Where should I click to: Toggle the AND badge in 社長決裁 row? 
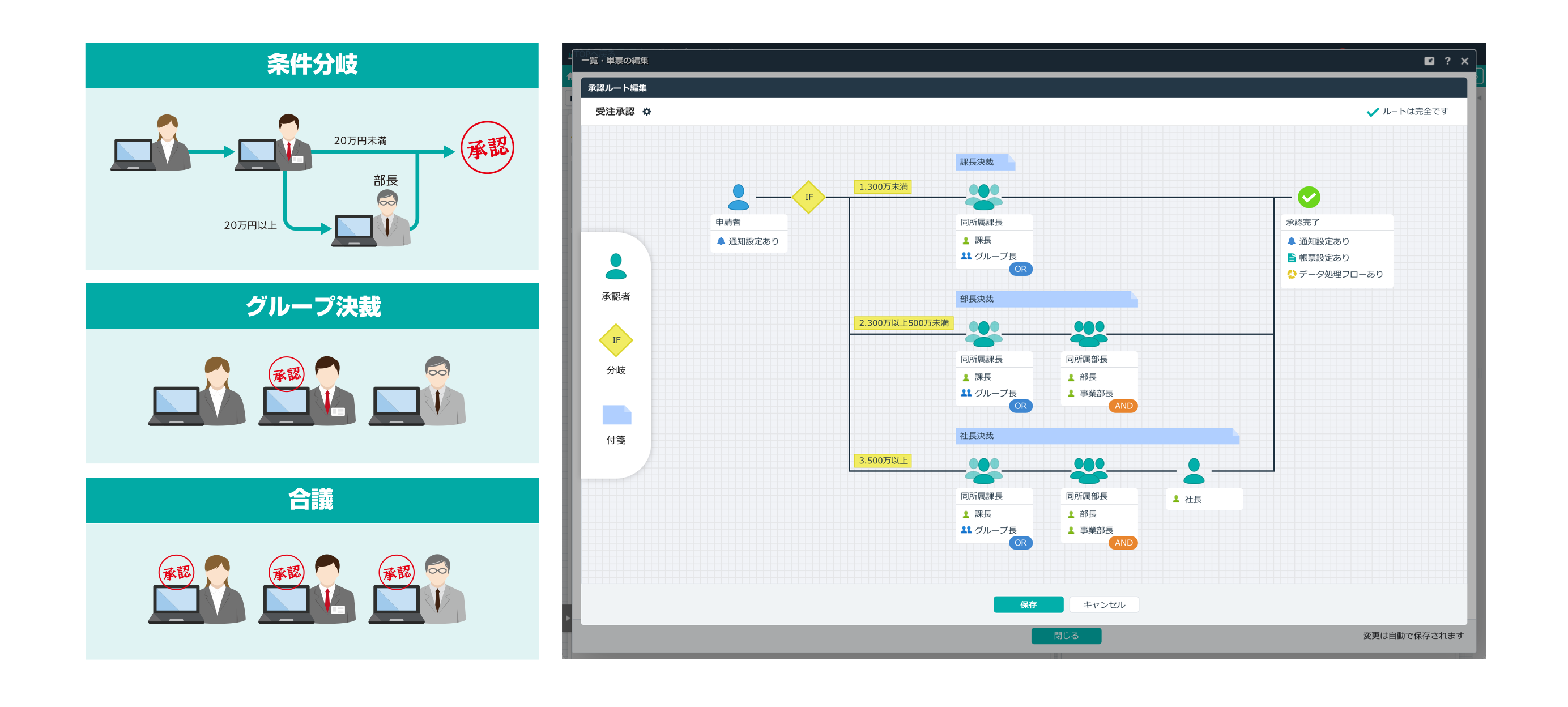pyautogui.click(x=1123, y=543)
